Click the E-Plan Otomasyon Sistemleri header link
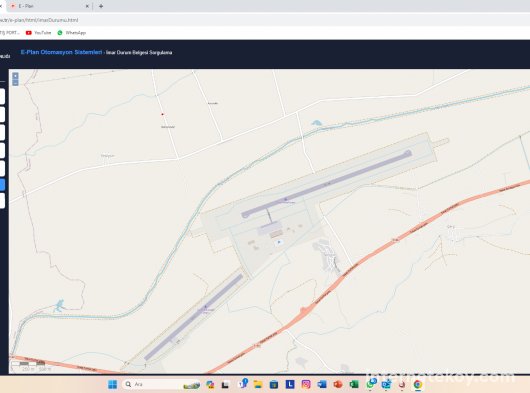Viewport: 530px width, 393px height. (61, 52)
